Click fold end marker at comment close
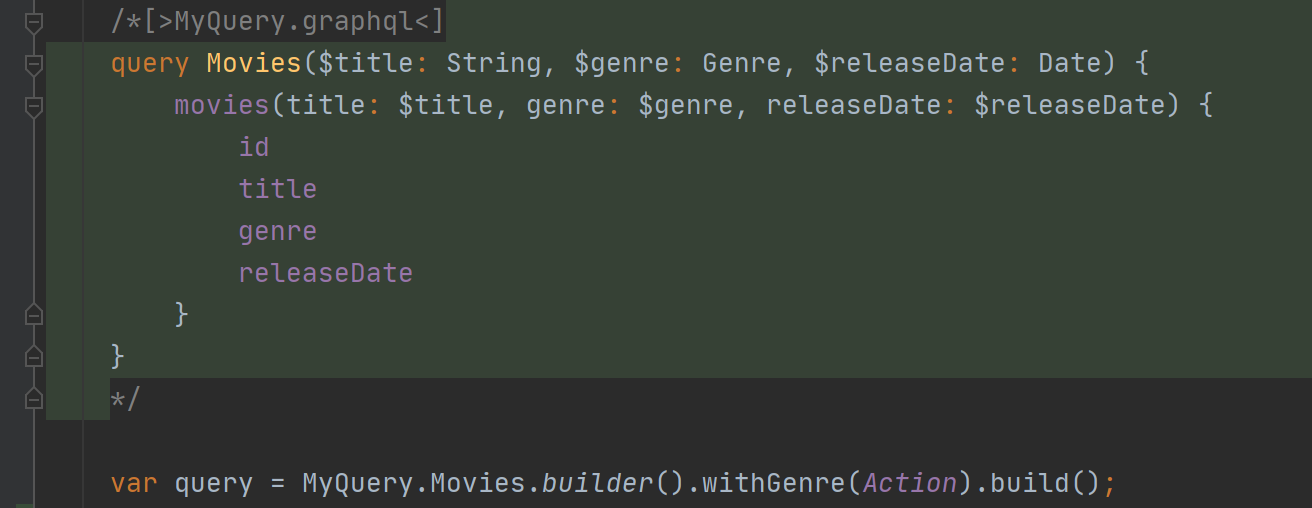This screenshot has width=1312, height=508. click(33, 399)
